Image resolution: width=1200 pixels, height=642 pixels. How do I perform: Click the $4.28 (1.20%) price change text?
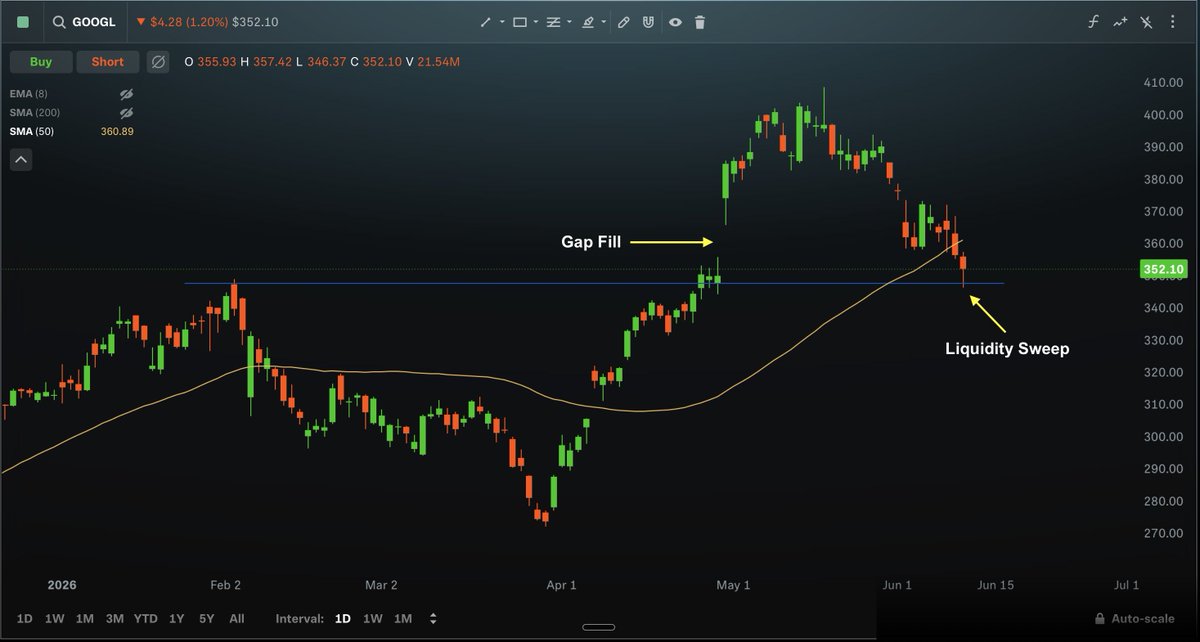(187, 22)
